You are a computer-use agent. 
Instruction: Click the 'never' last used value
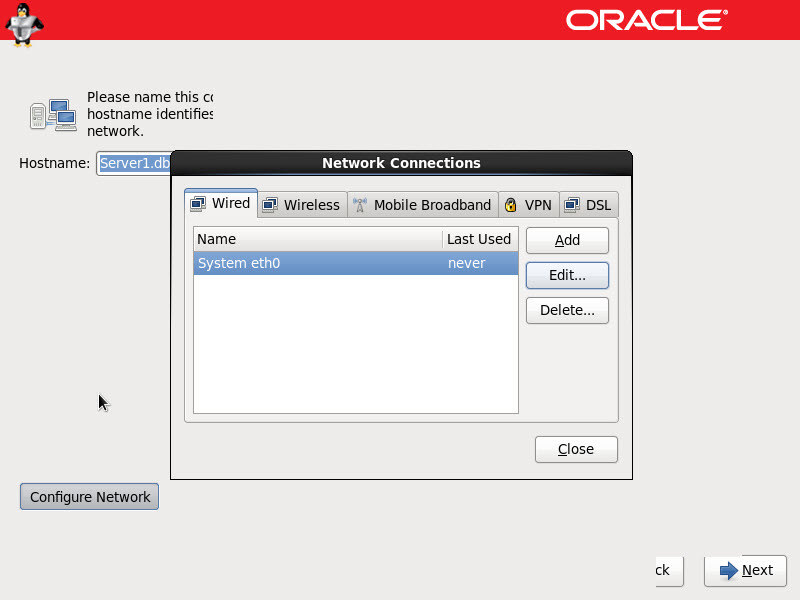(x=466, y=263)
